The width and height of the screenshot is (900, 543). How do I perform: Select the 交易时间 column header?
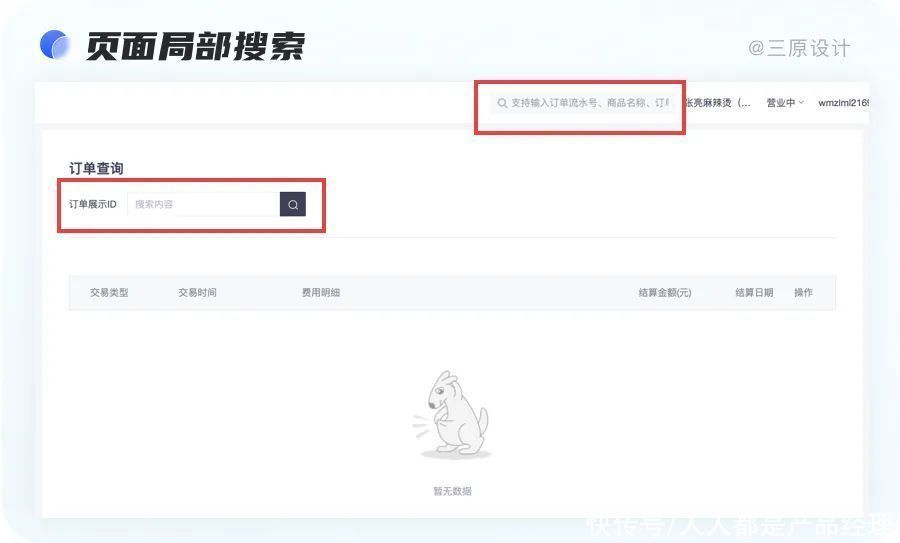[197, 293]
